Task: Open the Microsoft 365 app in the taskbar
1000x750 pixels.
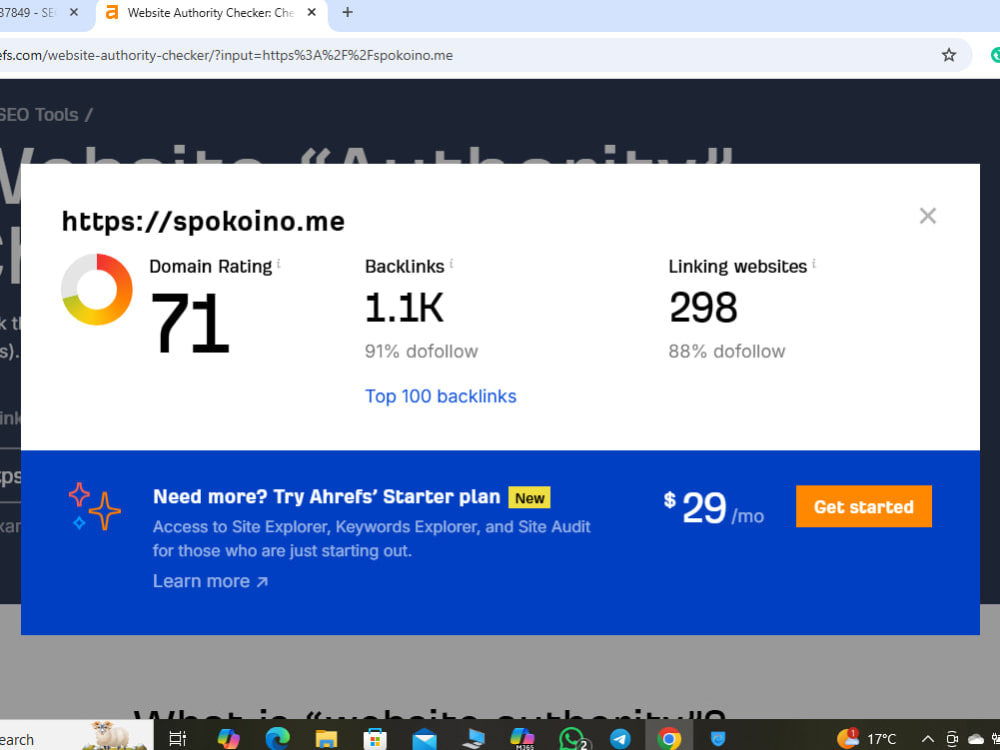Action: (x=522, y=739)
